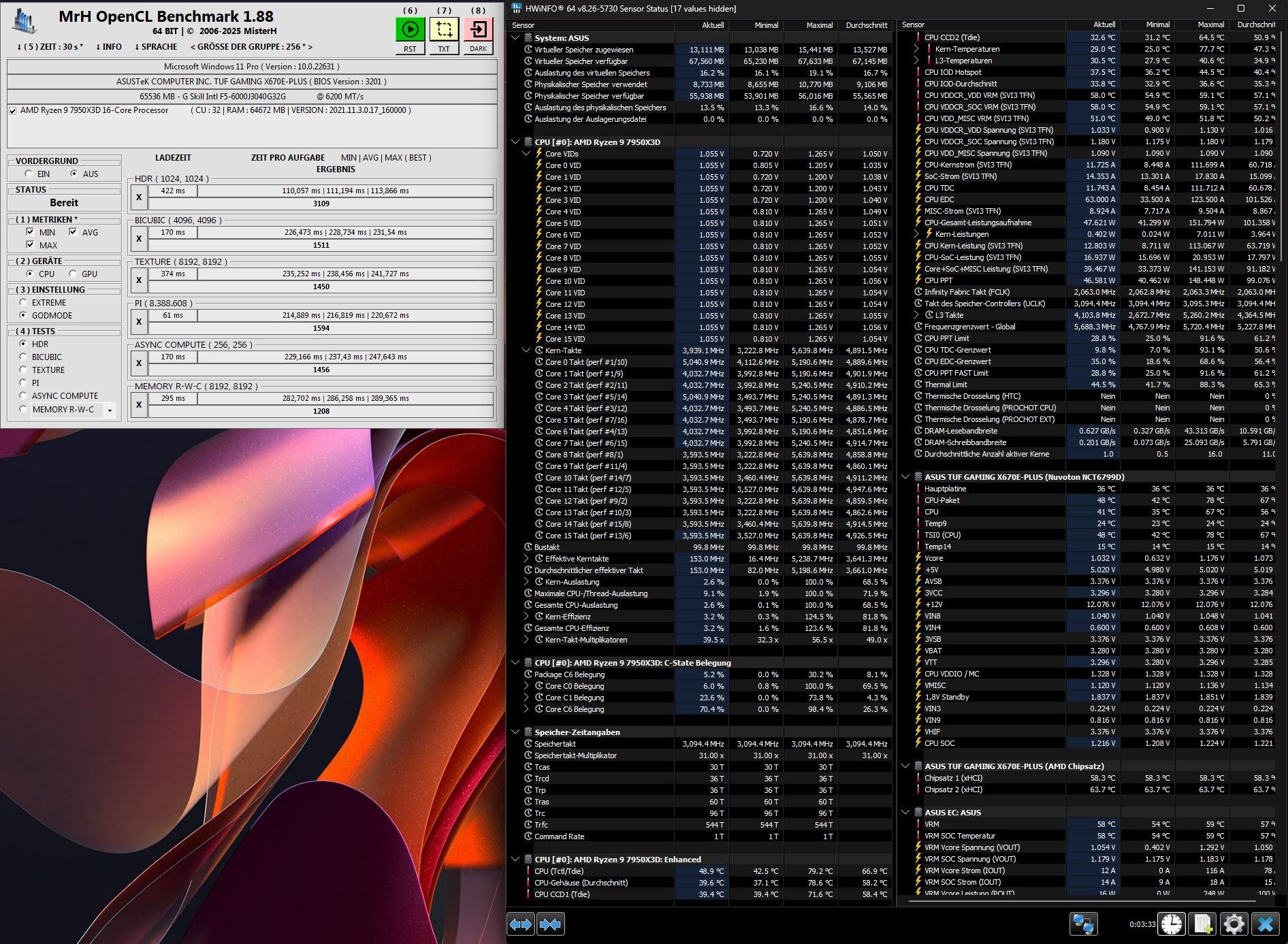The image size is (1288, 944).
Task: Click the BICUBIC result value 1511
Action: [321, 245]
